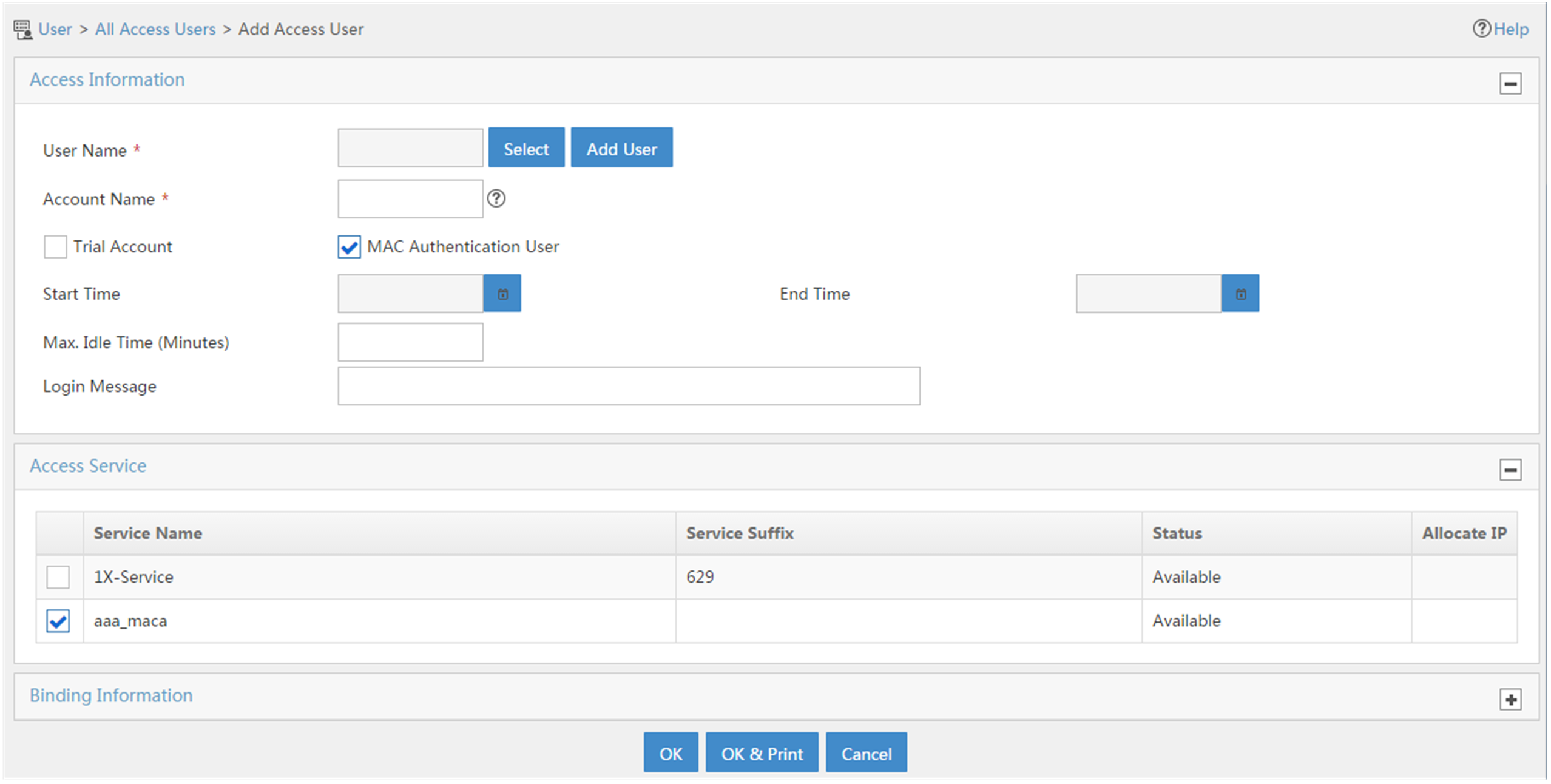The image size is (1551, 784).
Task: Open the Start Time calendar picker
Action: coord(502,294)
